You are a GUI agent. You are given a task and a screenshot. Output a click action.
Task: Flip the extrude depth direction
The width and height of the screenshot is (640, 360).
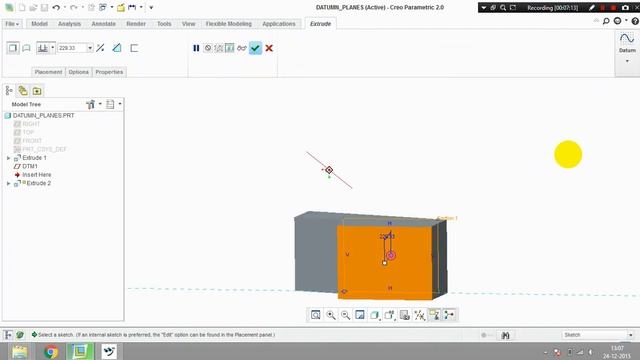100,48
